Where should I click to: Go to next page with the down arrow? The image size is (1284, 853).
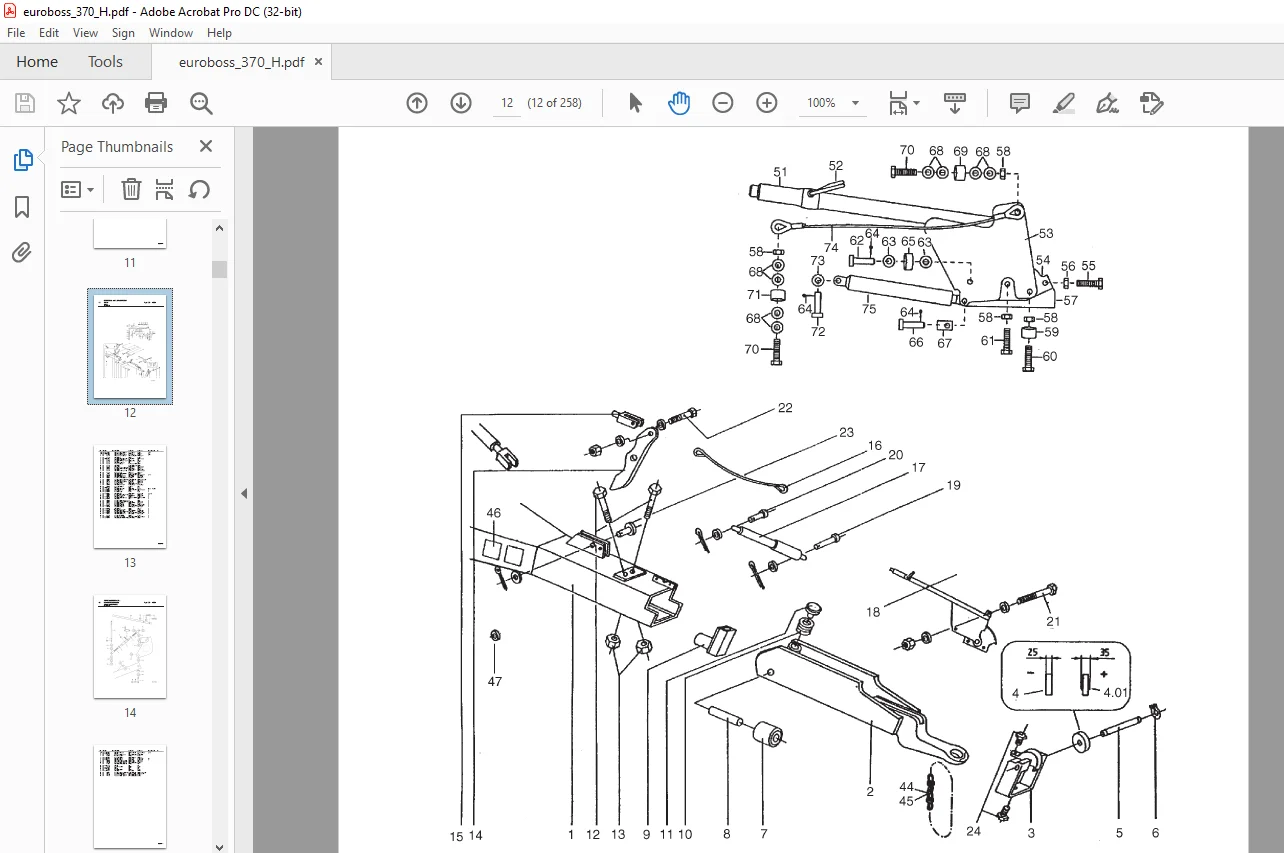tap(461, 103)
